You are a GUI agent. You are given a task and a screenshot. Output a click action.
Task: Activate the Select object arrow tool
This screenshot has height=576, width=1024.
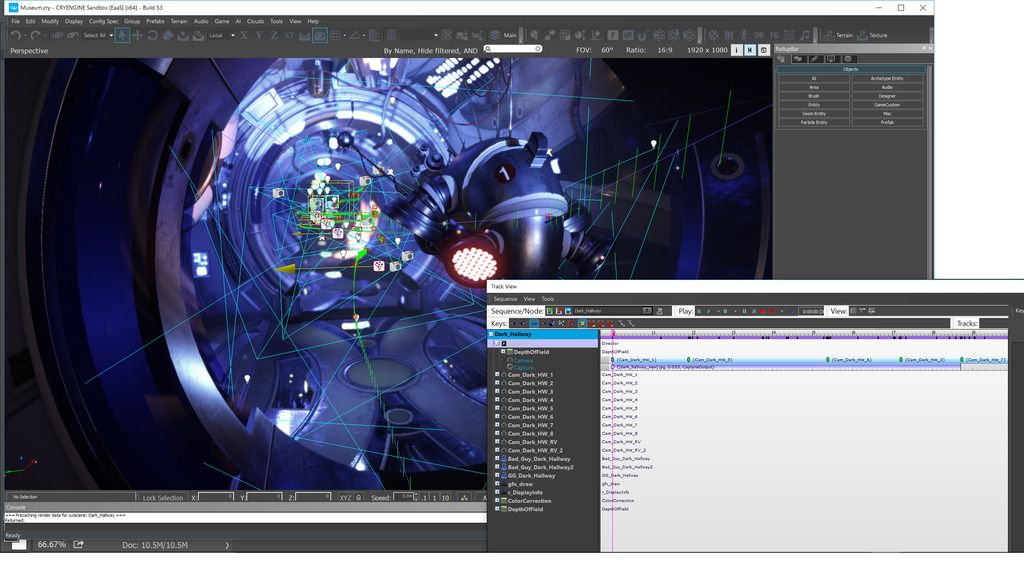[122, 35]
